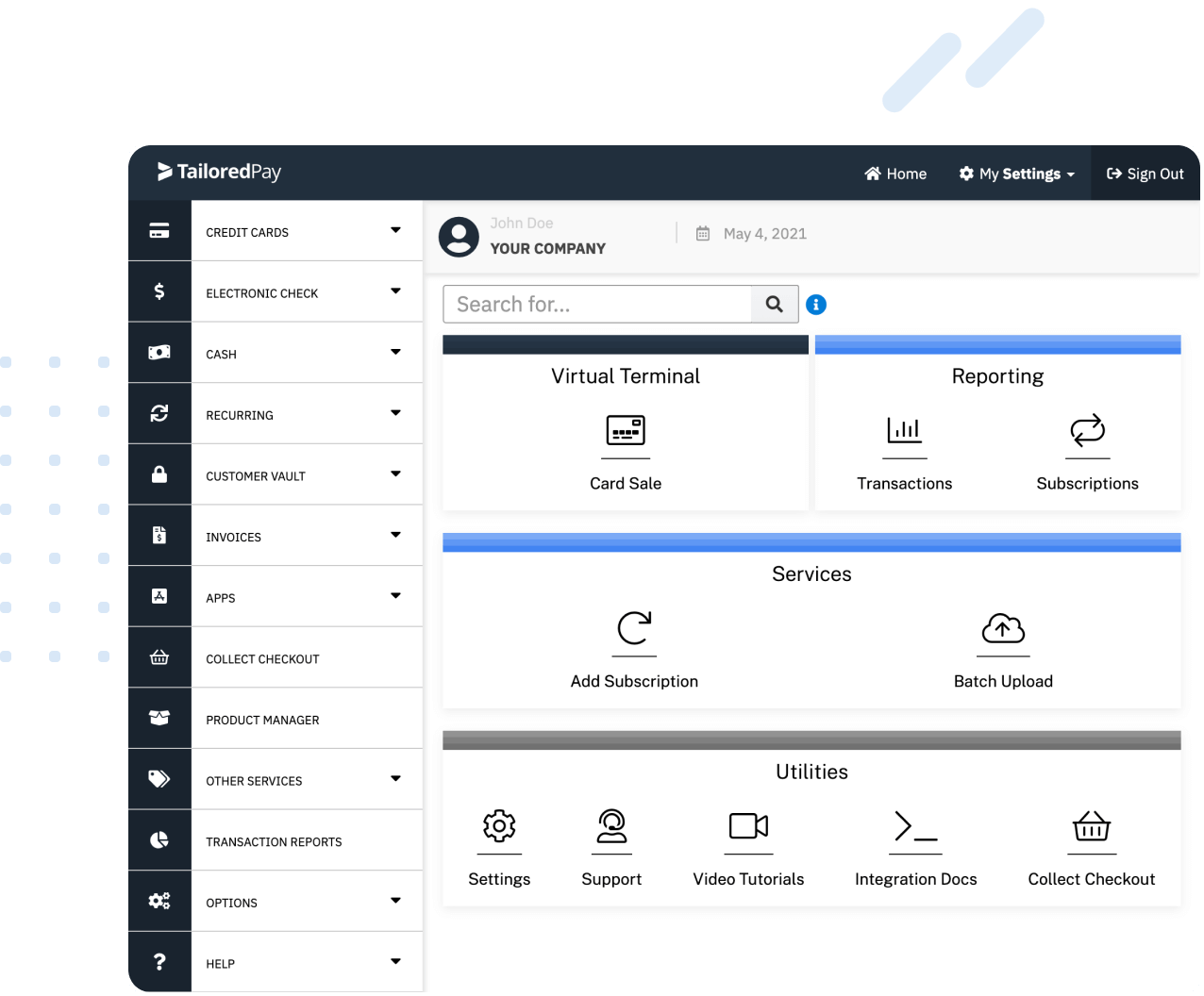Expand the Customer Vault menu arrow
This screenshot has width=1204, height=996.
pos(395,474)
